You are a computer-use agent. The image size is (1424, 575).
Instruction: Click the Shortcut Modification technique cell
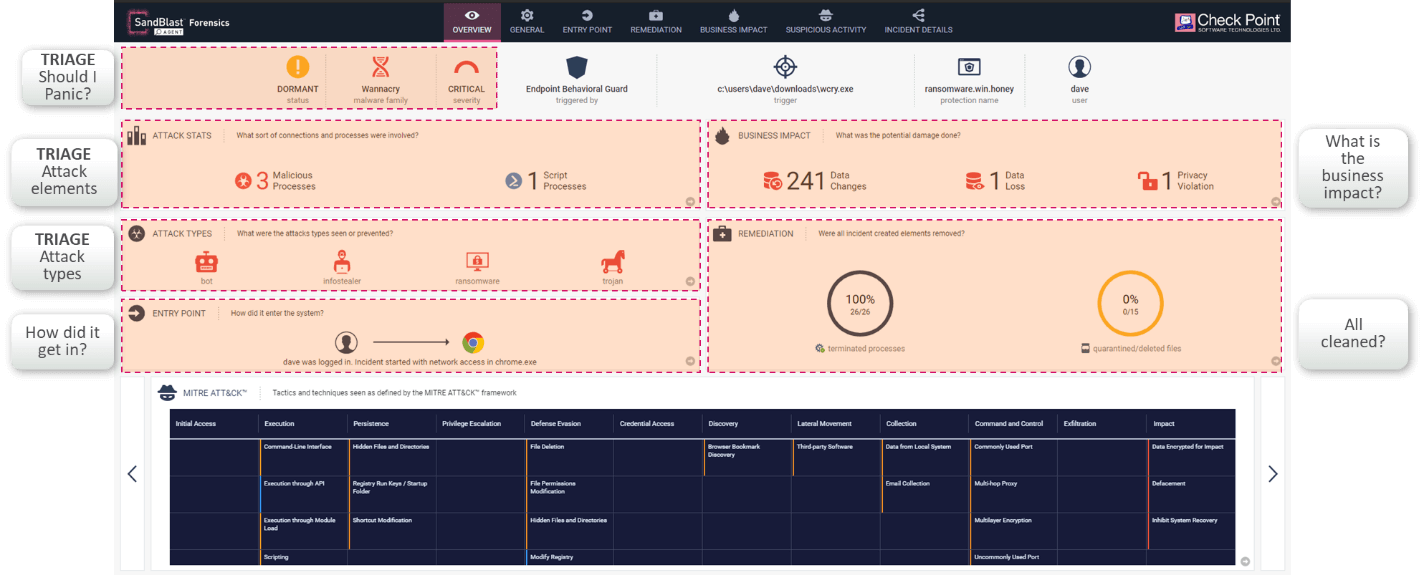point(392,531)
